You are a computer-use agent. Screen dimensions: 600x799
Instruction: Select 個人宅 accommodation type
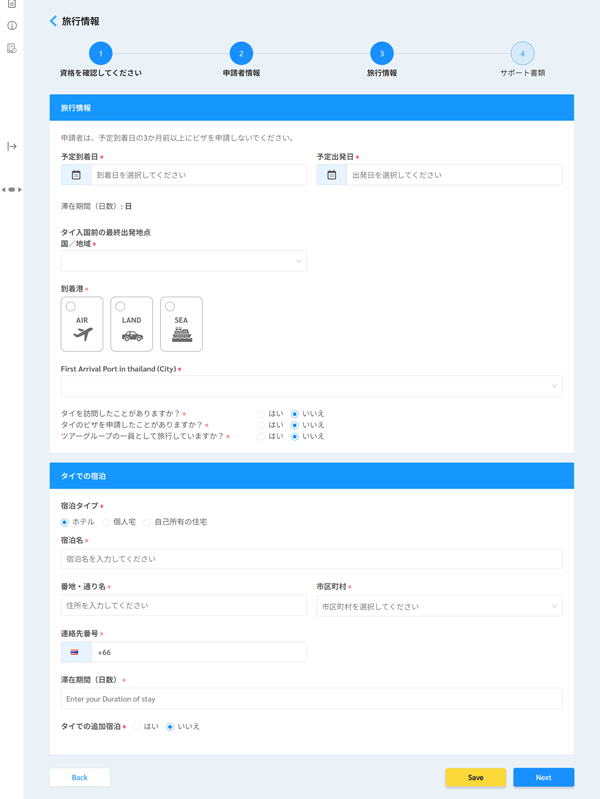pos(106,522)
